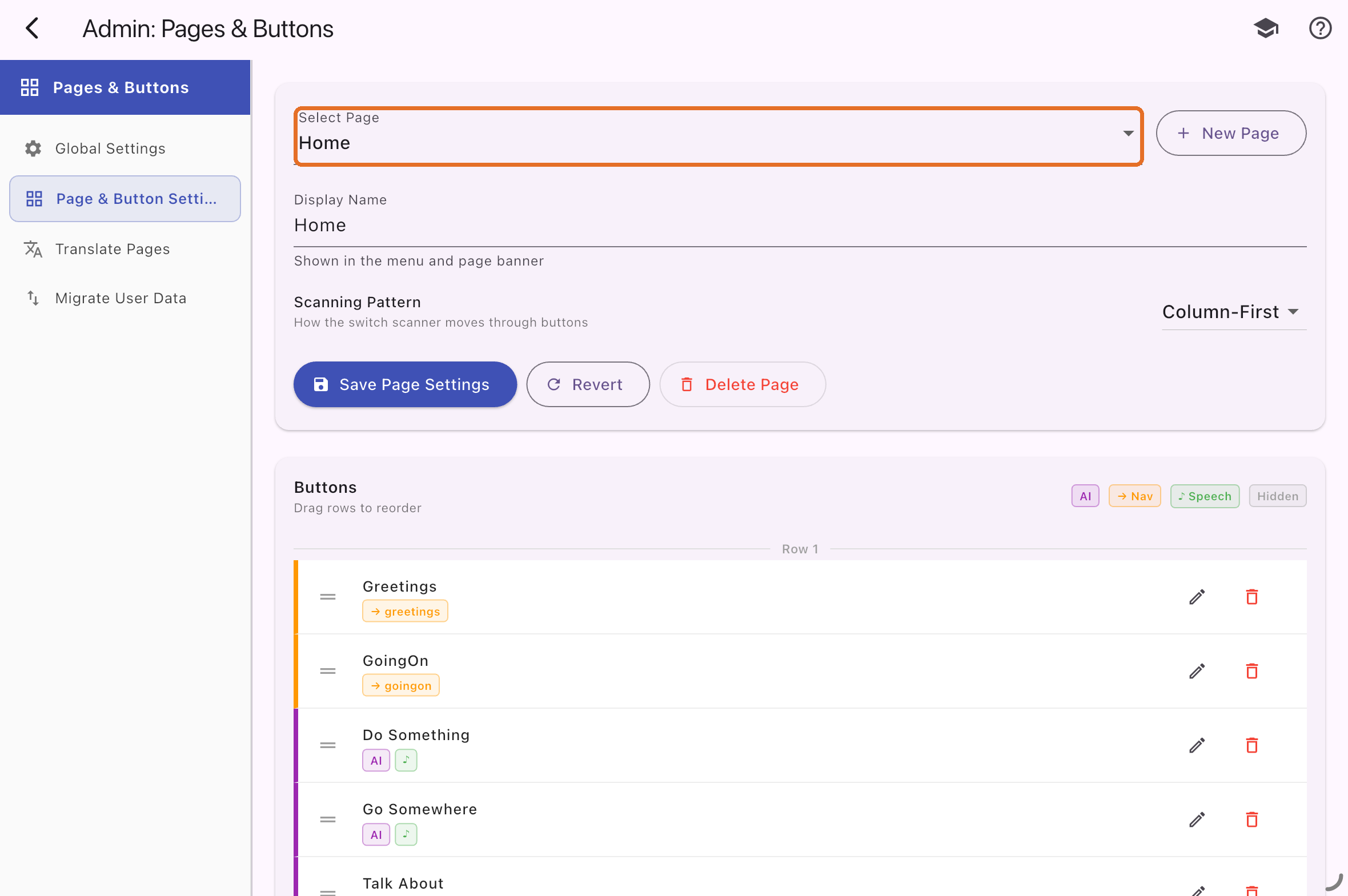
Task: Click the speech note tag under Do Something
Action: (406, 761)
